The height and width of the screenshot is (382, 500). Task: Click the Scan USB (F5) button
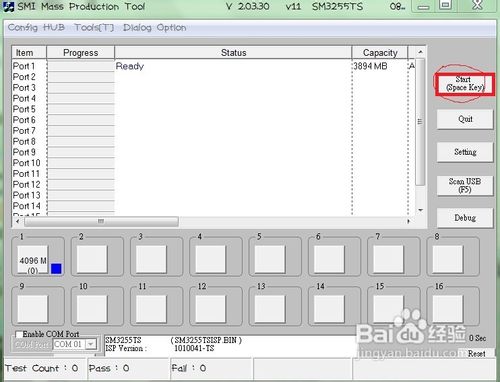tap(465, 185)
